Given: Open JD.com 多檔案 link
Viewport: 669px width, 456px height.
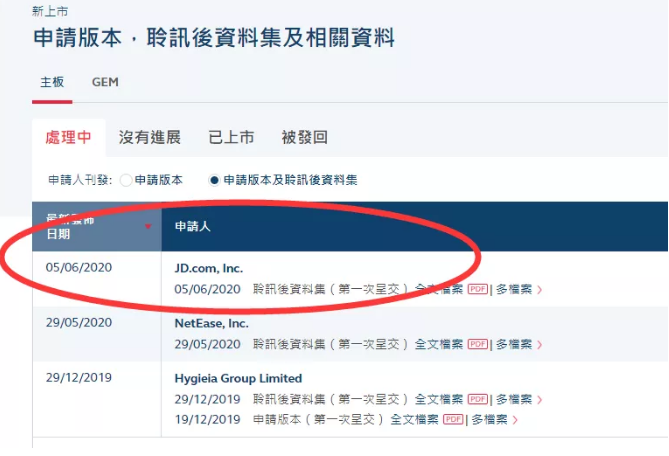Looking at the screenshot, I should coord(514,289).
